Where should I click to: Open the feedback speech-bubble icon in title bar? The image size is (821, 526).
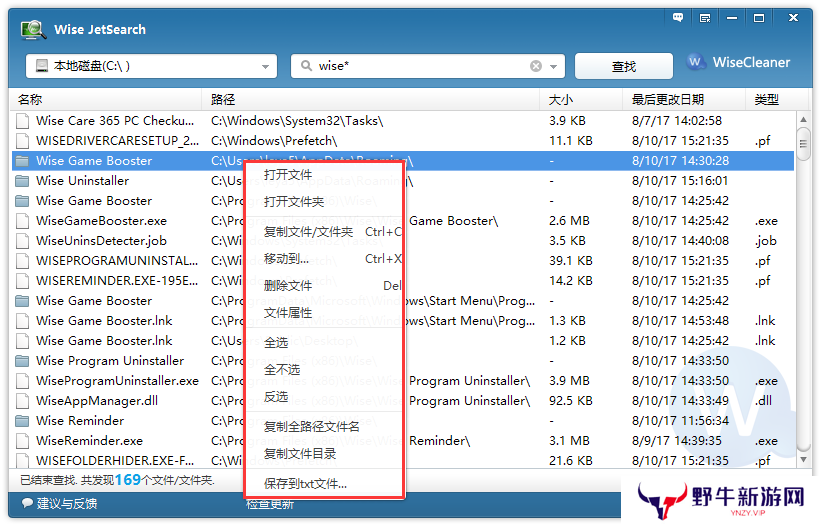point(678,18)
